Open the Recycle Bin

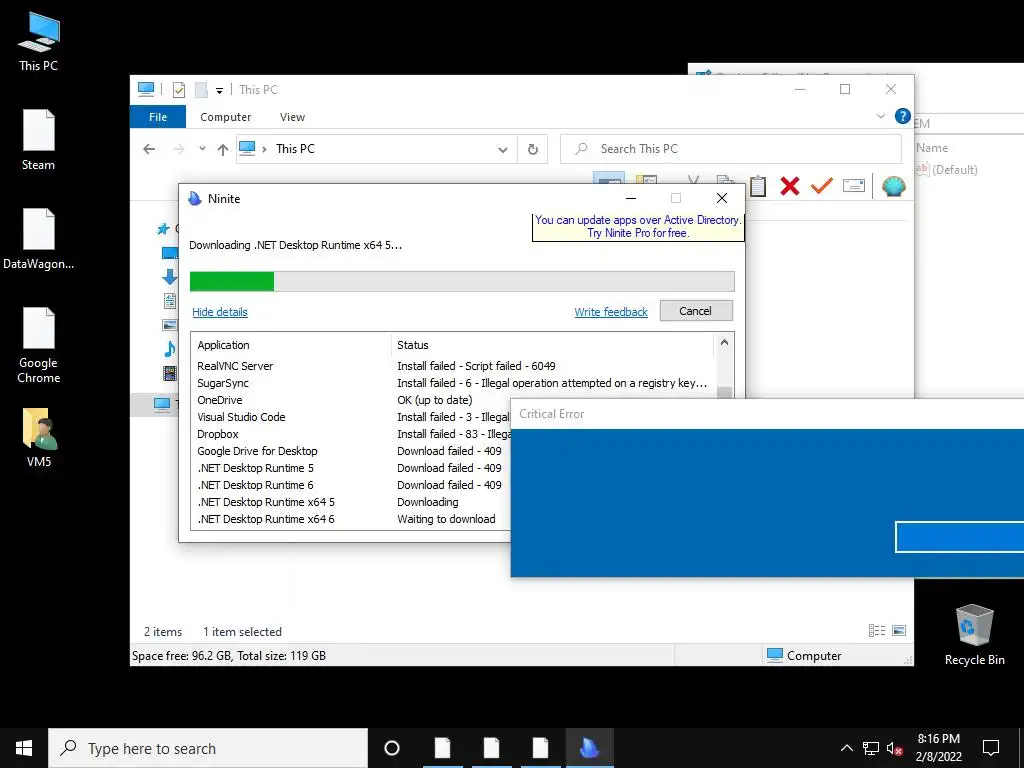(974, 635)
